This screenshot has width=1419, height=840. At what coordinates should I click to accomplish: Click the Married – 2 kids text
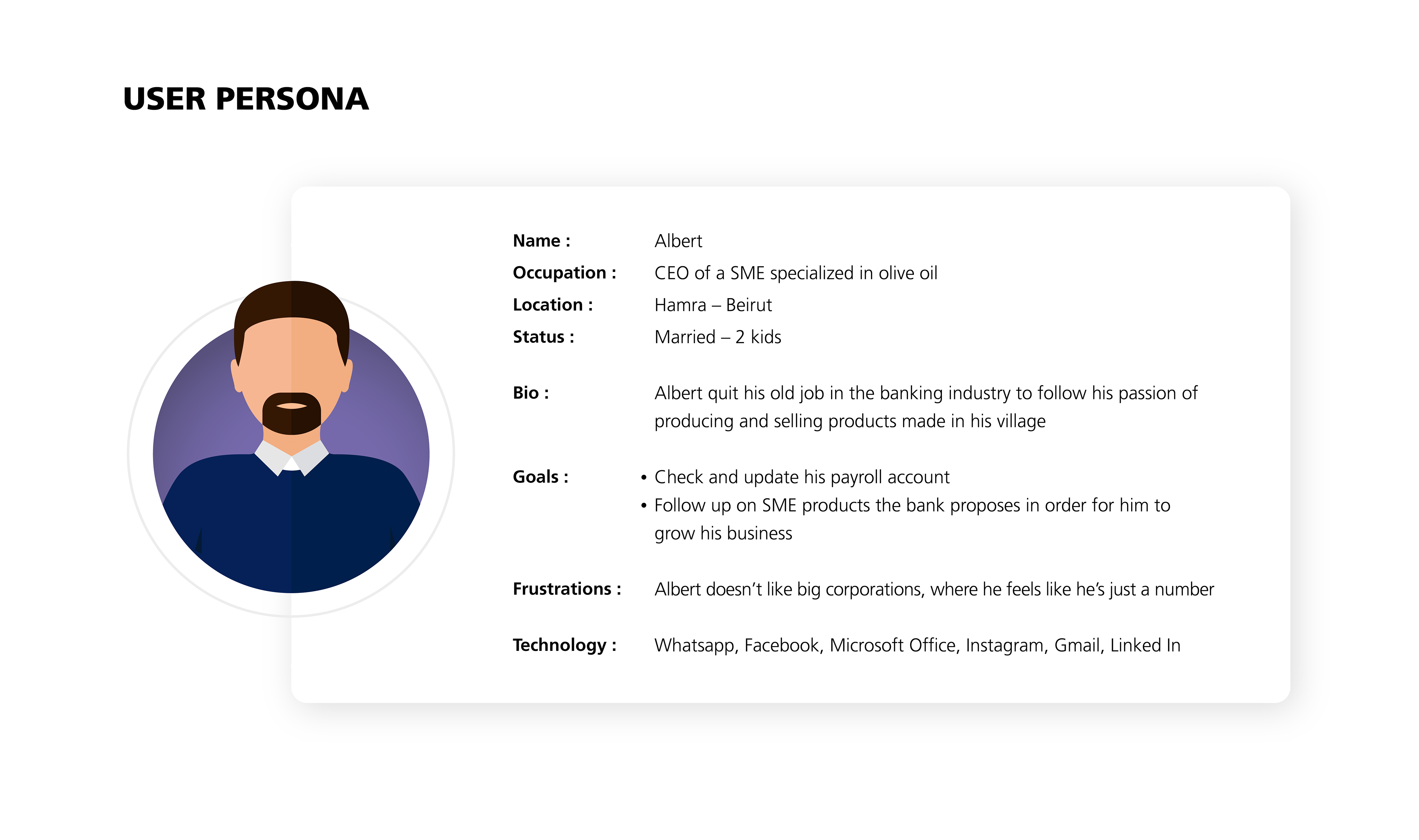717,337
